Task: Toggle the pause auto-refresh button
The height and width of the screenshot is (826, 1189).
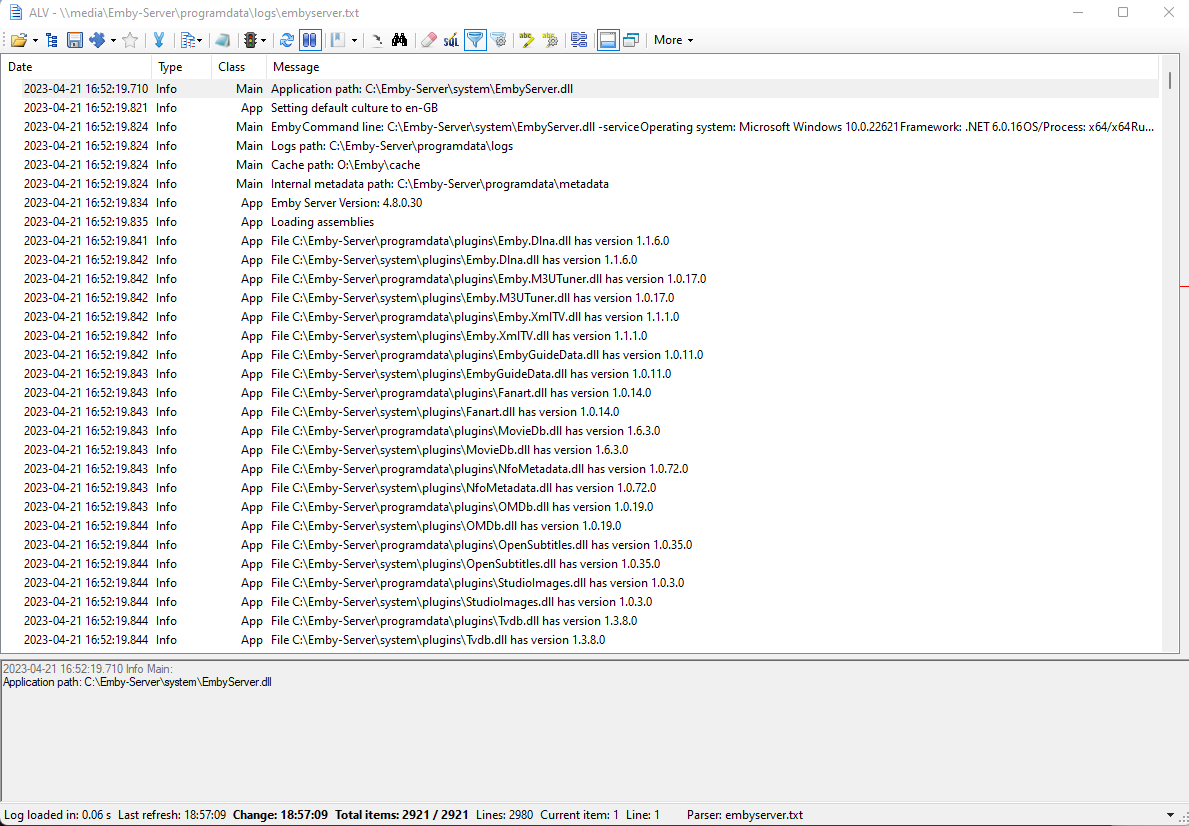Action: coord(309,40)
